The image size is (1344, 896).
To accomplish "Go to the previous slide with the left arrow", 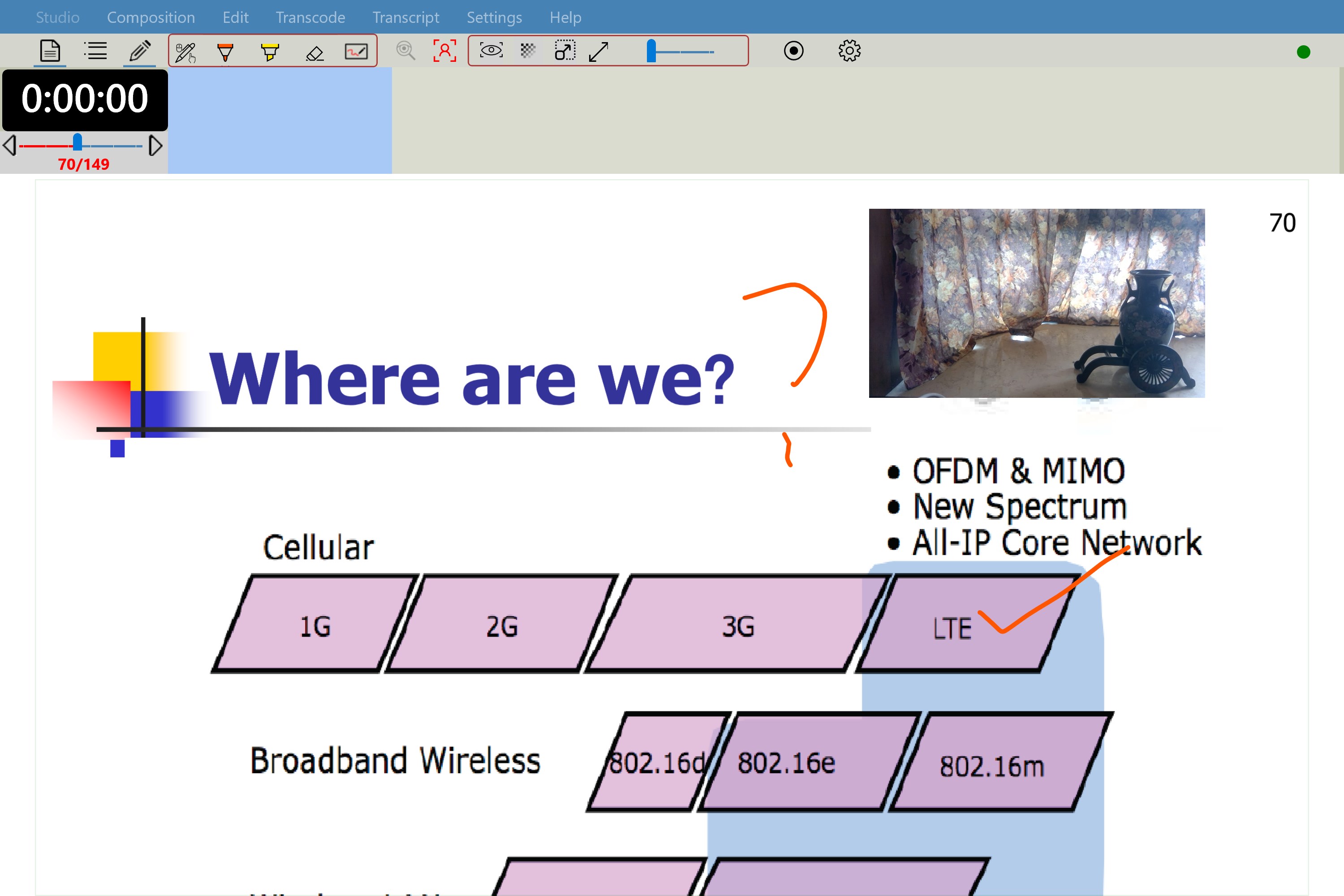I will tap(10, 145).
